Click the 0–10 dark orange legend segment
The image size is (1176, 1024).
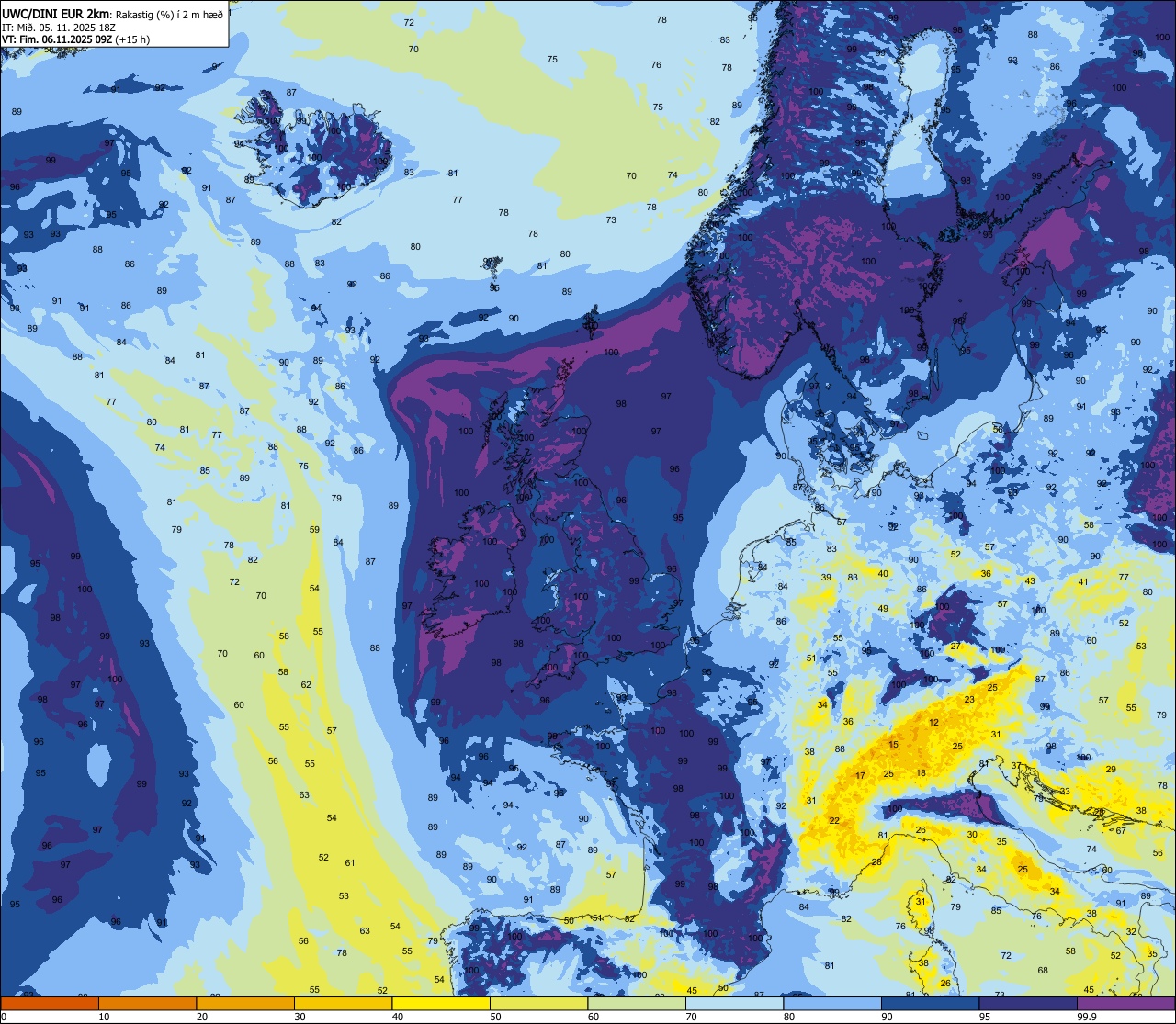tap(50, 1003)
